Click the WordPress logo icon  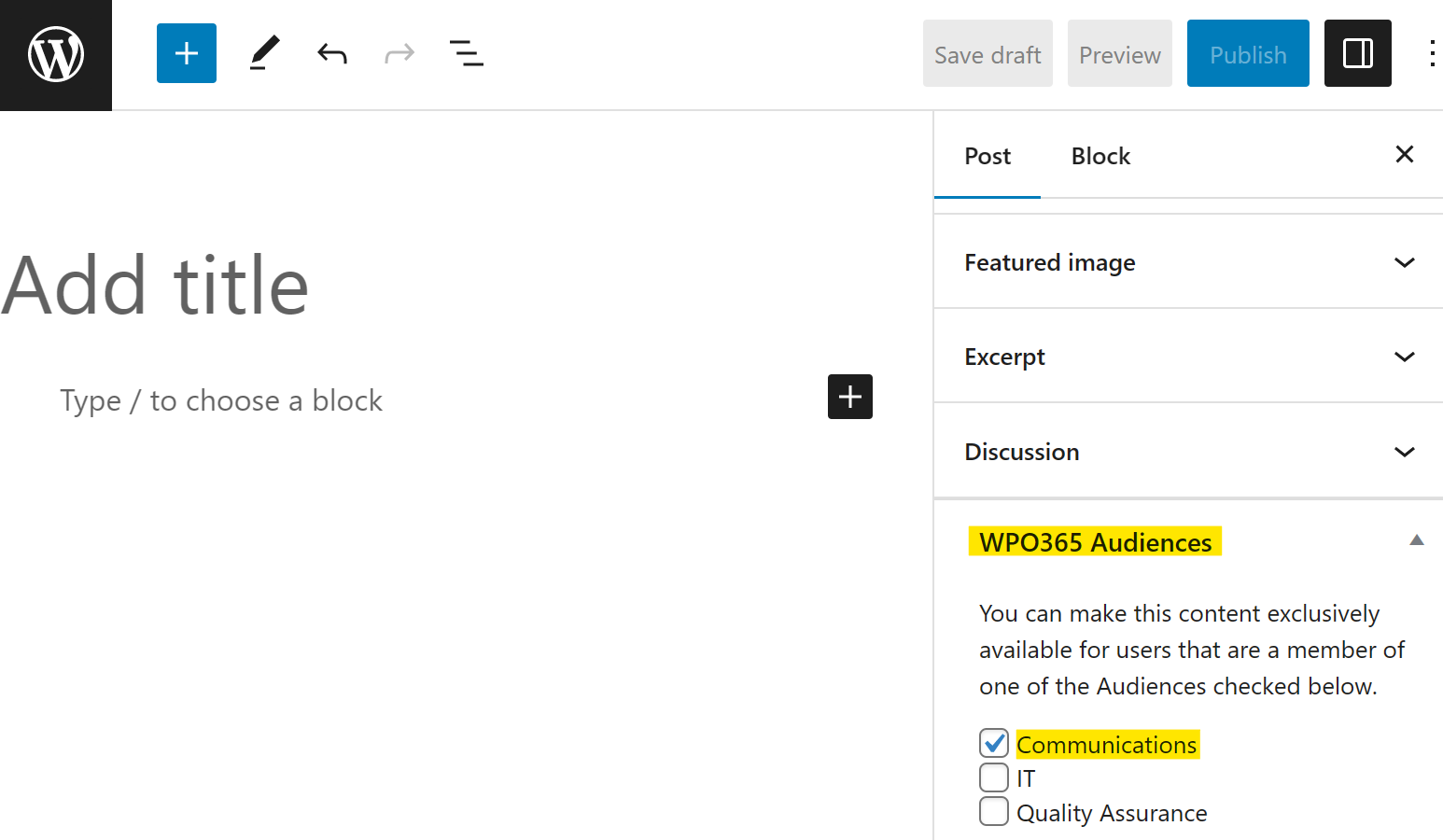click(x=56, y=55)
